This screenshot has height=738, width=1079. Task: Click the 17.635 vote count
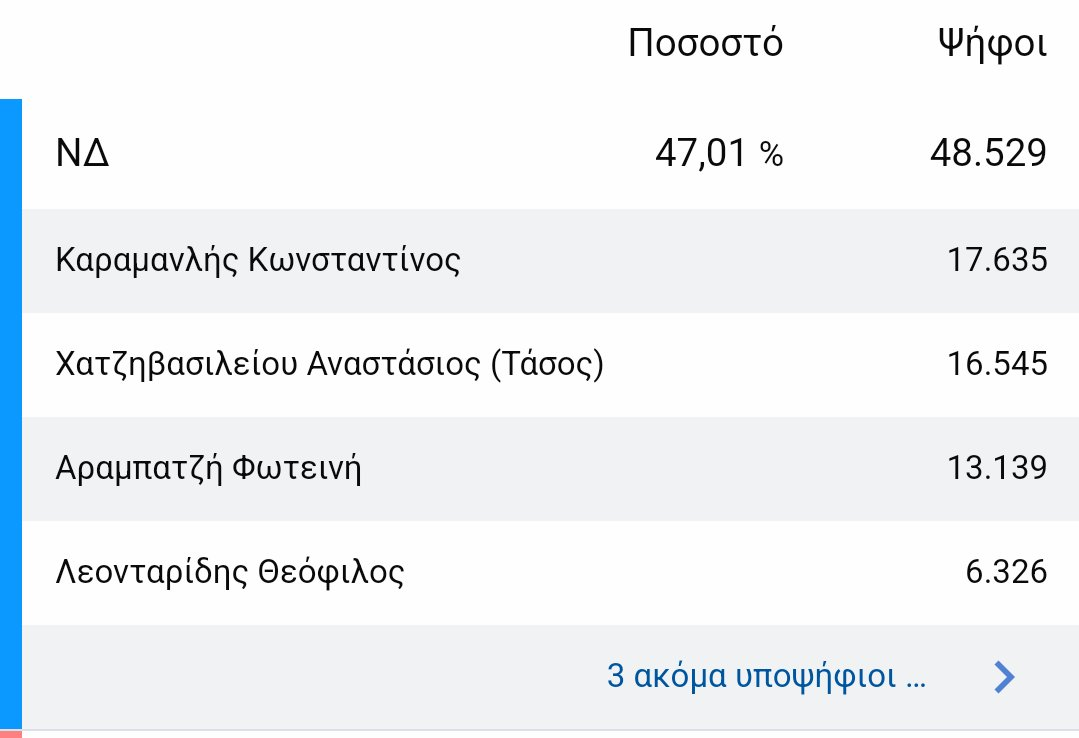(x=997, y=261)
